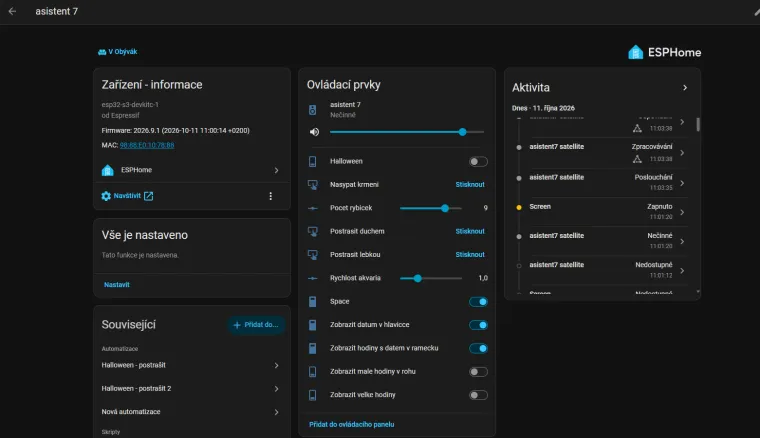Click the Postrasit lebkou row icon
Screen dimensions: 760x438
pos(313,255)
